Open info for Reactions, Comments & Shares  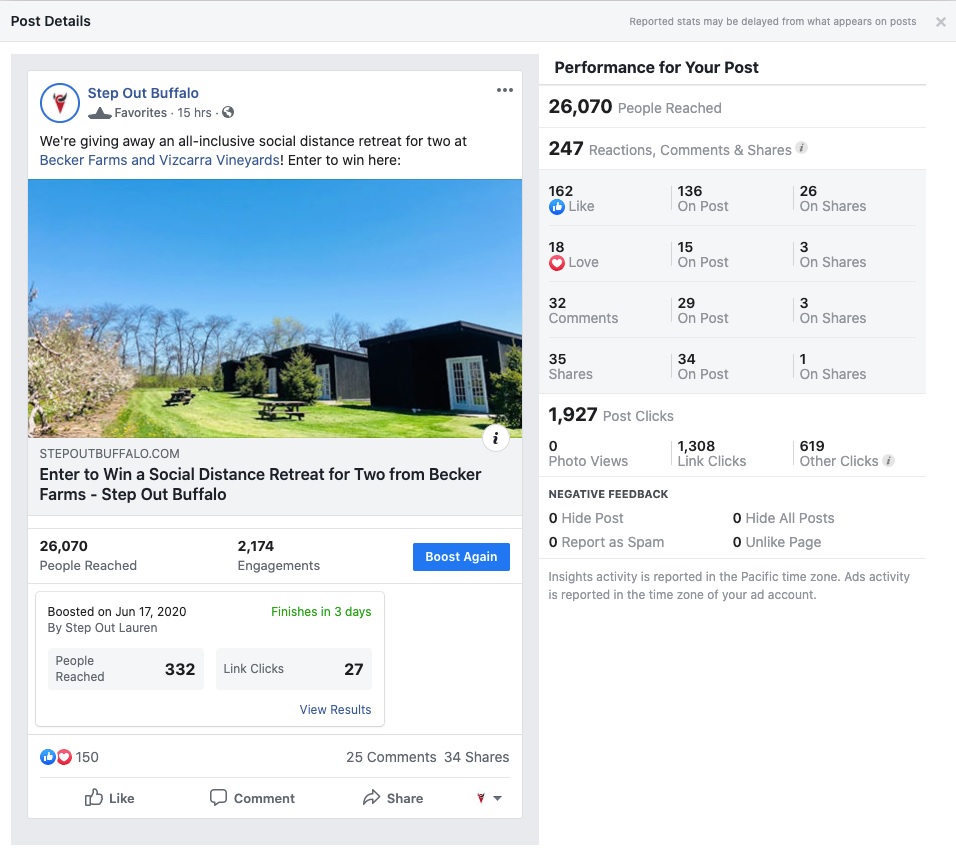[802, 148]
